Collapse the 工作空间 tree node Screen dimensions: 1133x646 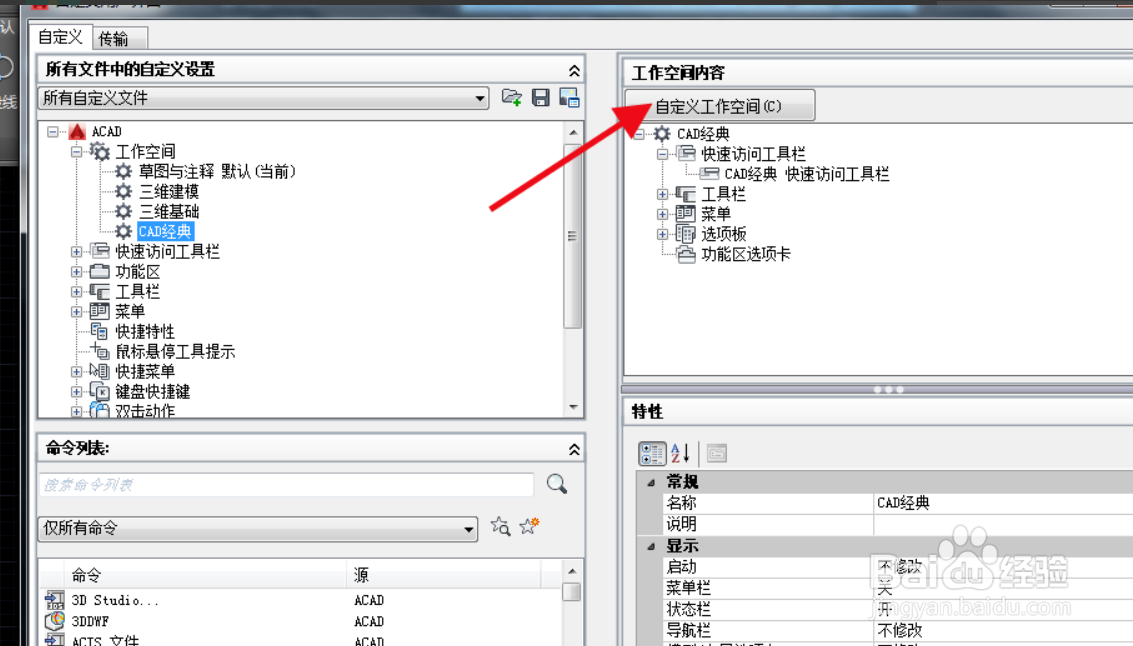[x=76, y=152]
